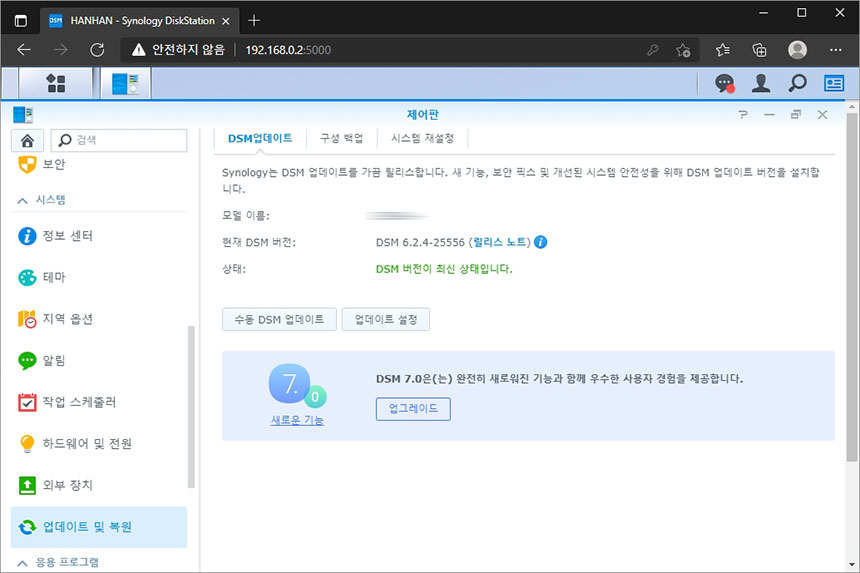Click the control panel app icon in title bar
860x573 pixels.
pyautogui.click(x=23, y=115)
